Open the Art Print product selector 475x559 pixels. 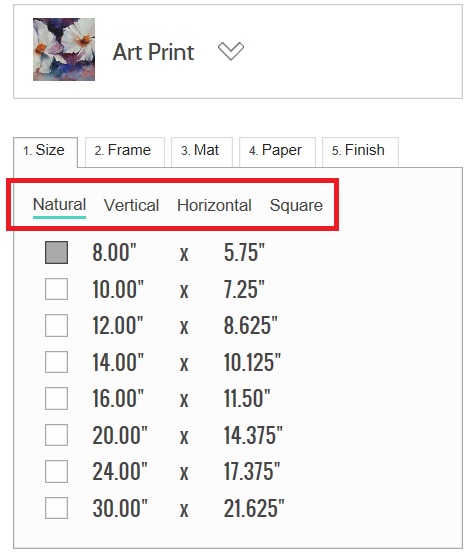pos(238,52)
